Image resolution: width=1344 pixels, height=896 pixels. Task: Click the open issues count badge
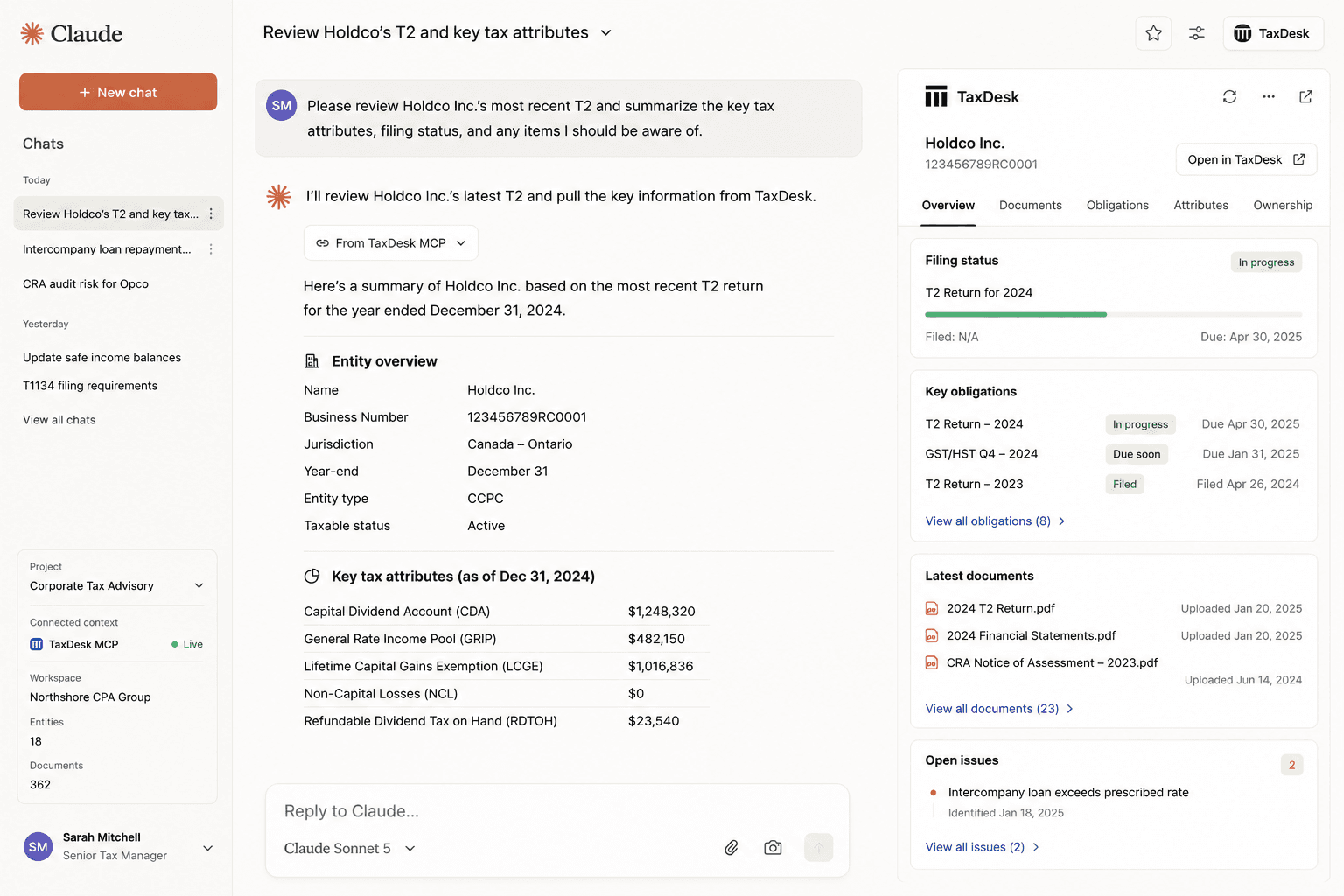[x=1291, y=765]
